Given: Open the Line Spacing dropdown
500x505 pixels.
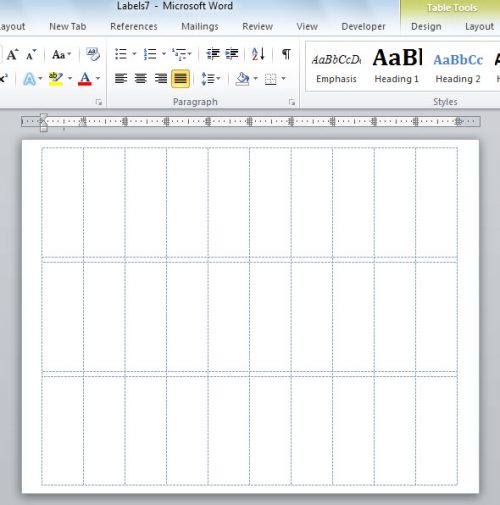Looking at the screenshot, I should [x=211, y=79].
